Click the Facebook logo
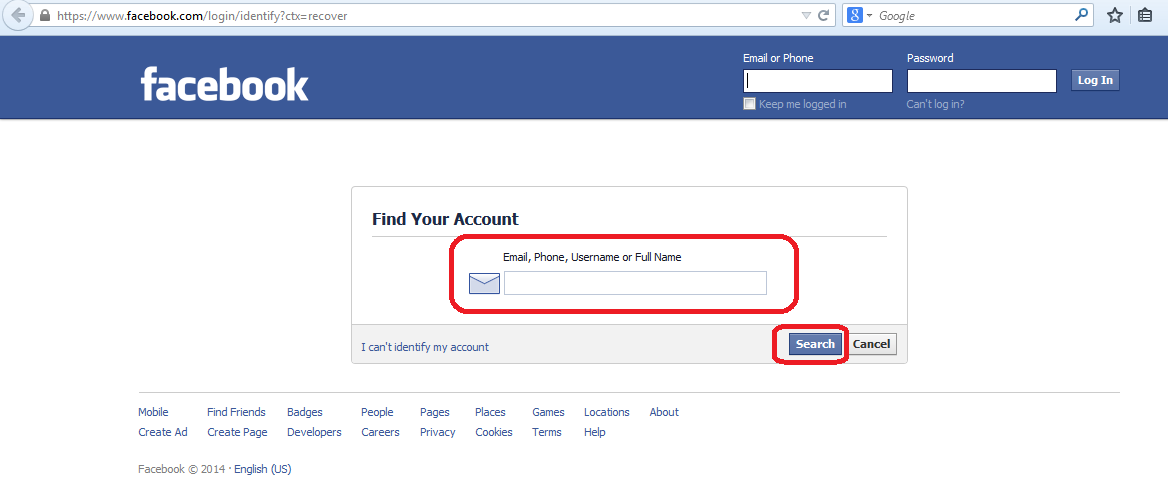 pos(224,83)
